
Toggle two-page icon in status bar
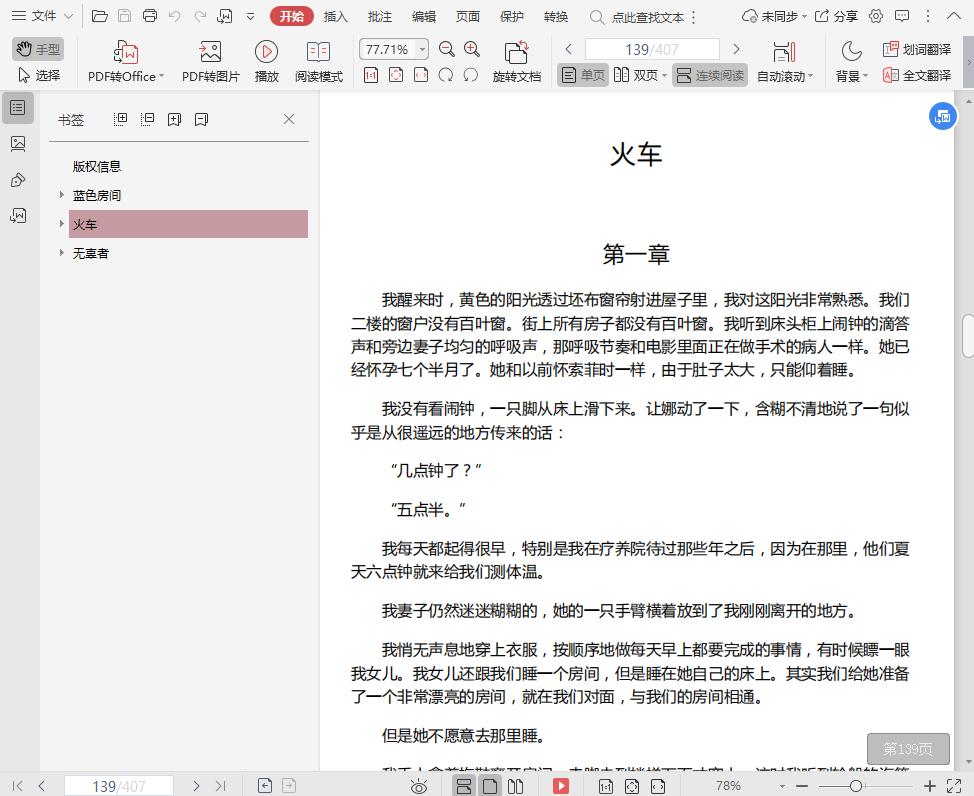coord(515,787)
